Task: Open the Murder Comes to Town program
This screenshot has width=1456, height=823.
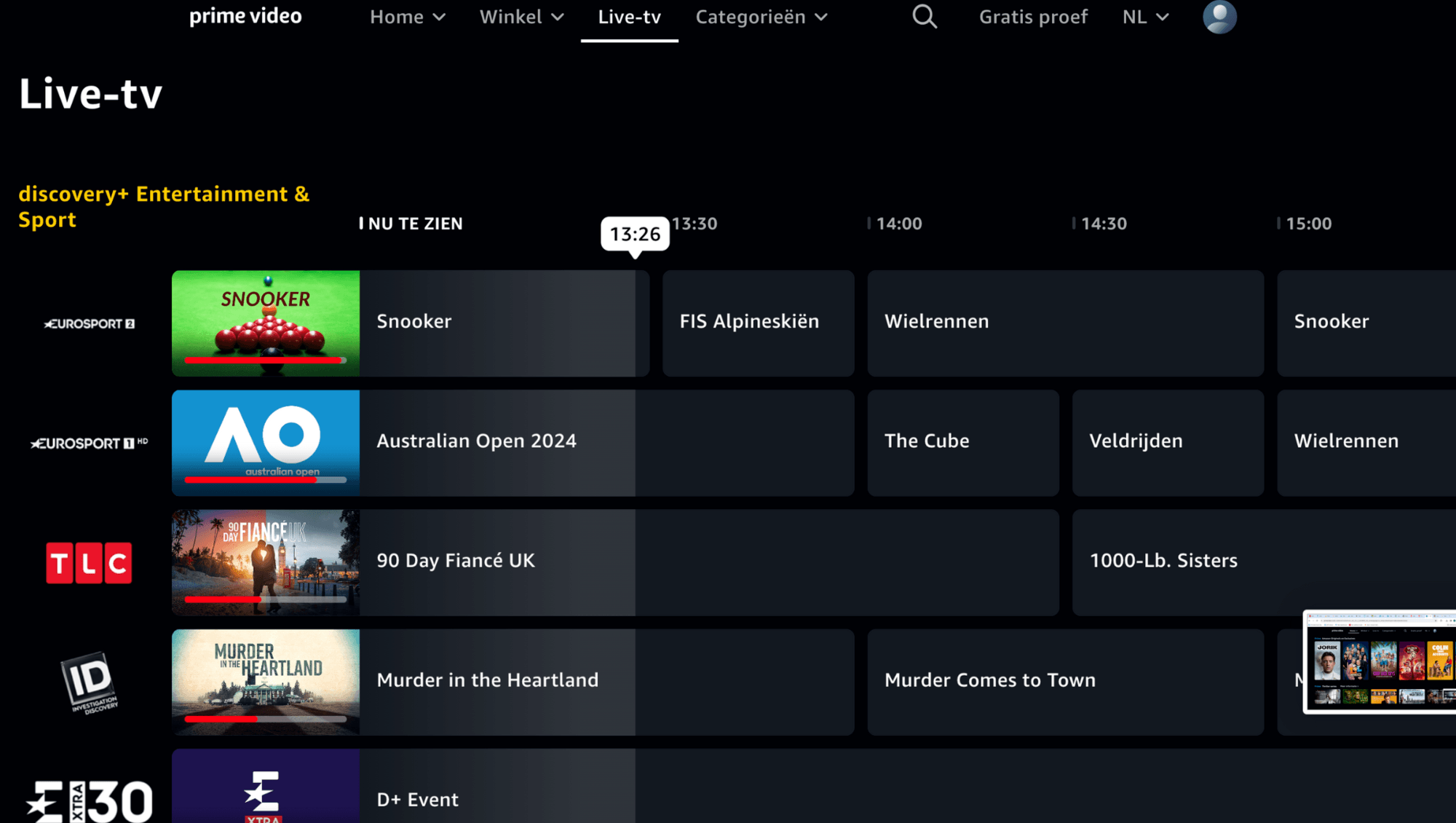Action: [1065, 682]
